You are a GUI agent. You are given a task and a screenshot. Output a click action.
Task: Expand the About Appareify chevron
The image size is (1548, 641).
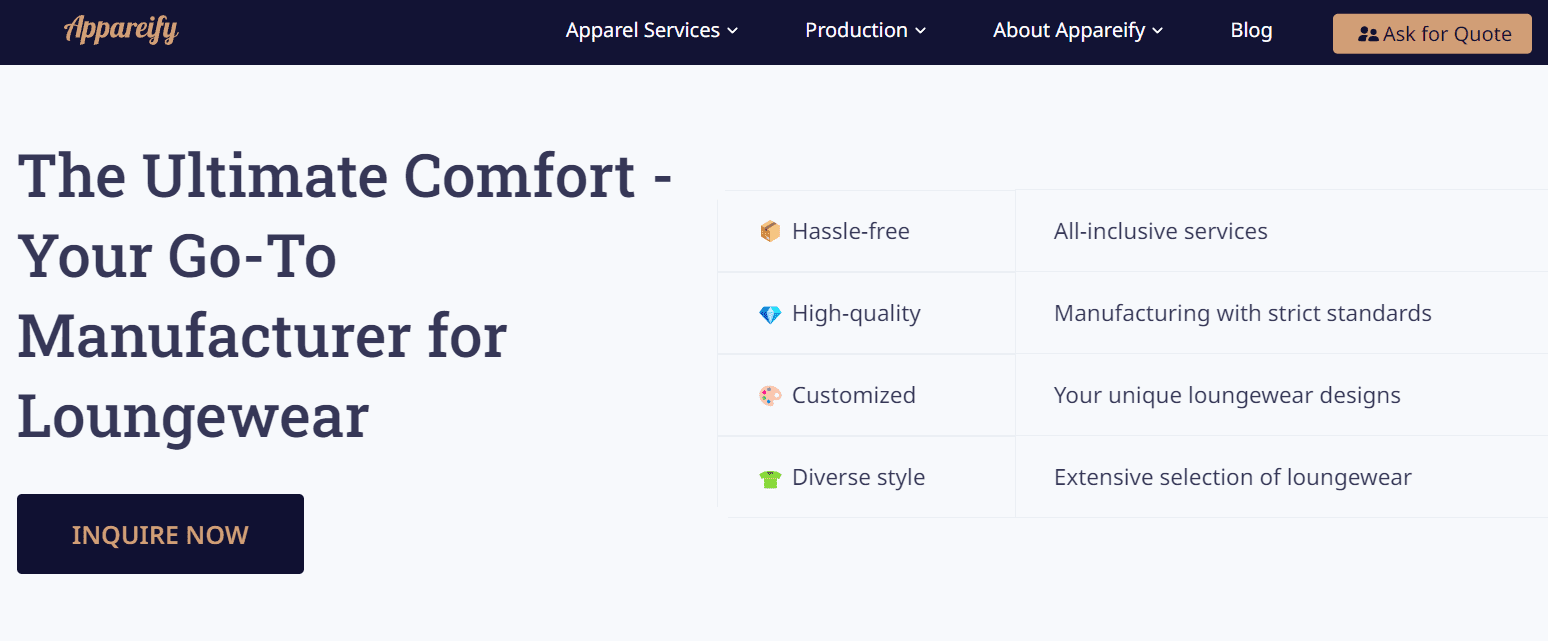pyautogui.click(x=1157, y=31)
